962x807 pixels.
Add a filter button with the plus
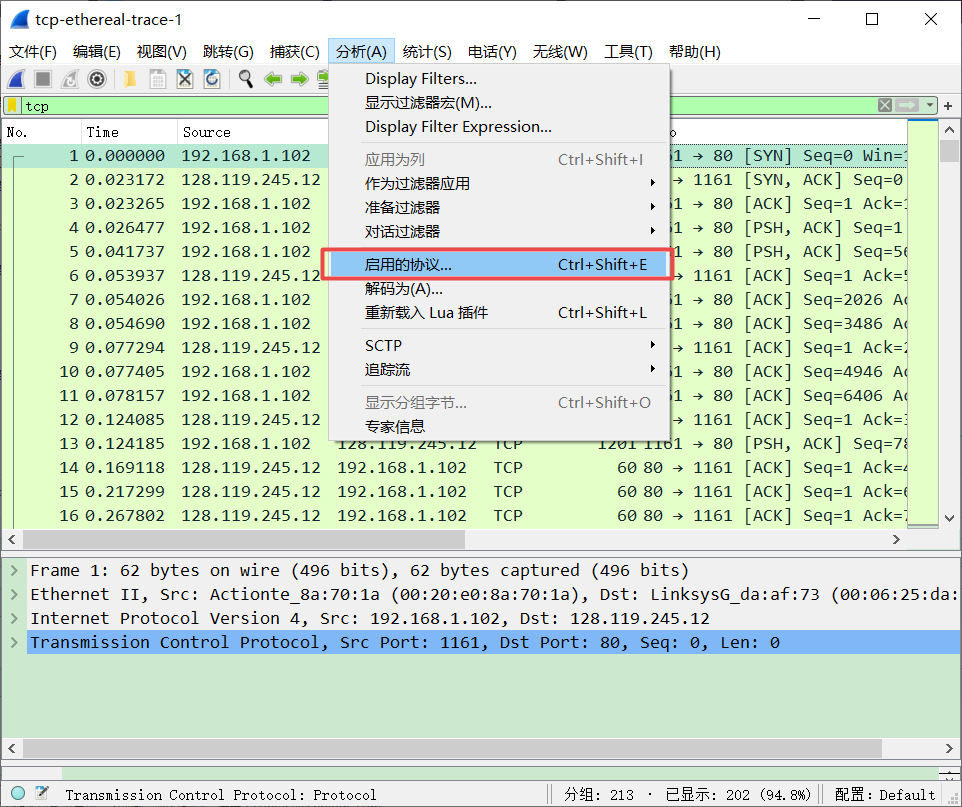click(x=948, y=106)
